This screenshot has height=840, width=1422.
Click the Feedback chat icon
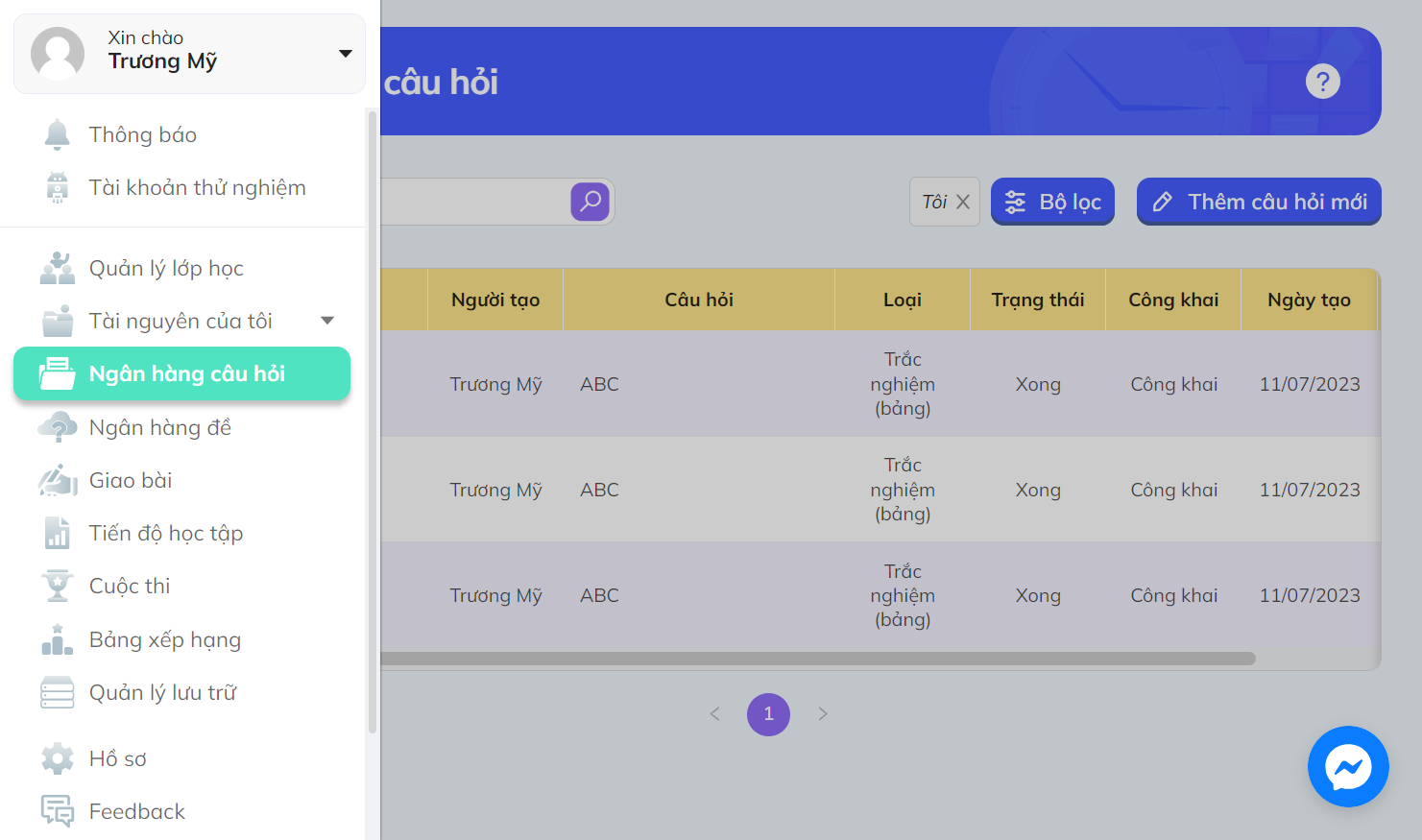[58, 811]
